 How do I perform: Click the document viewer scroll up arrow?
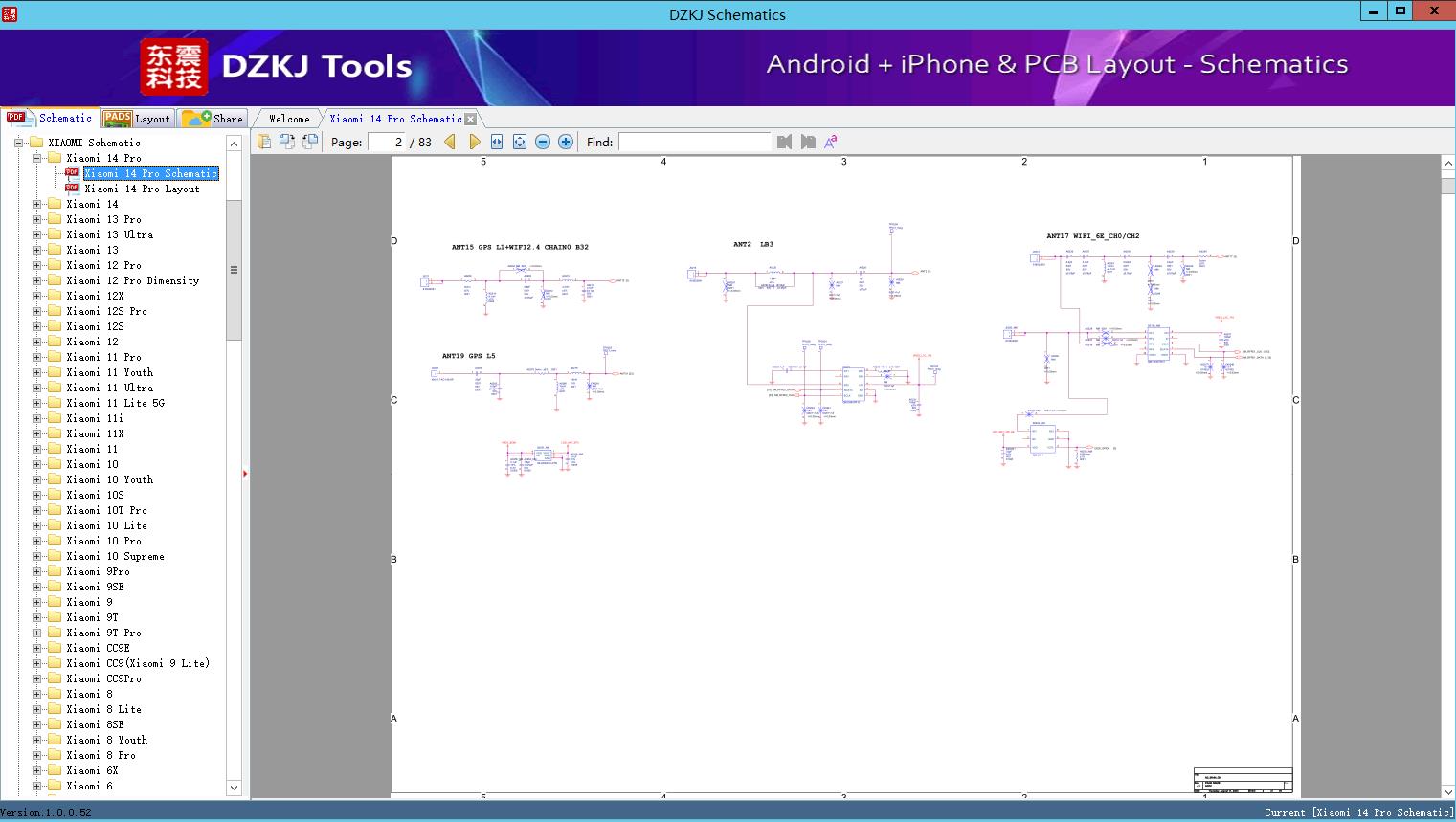[1448, 165]
